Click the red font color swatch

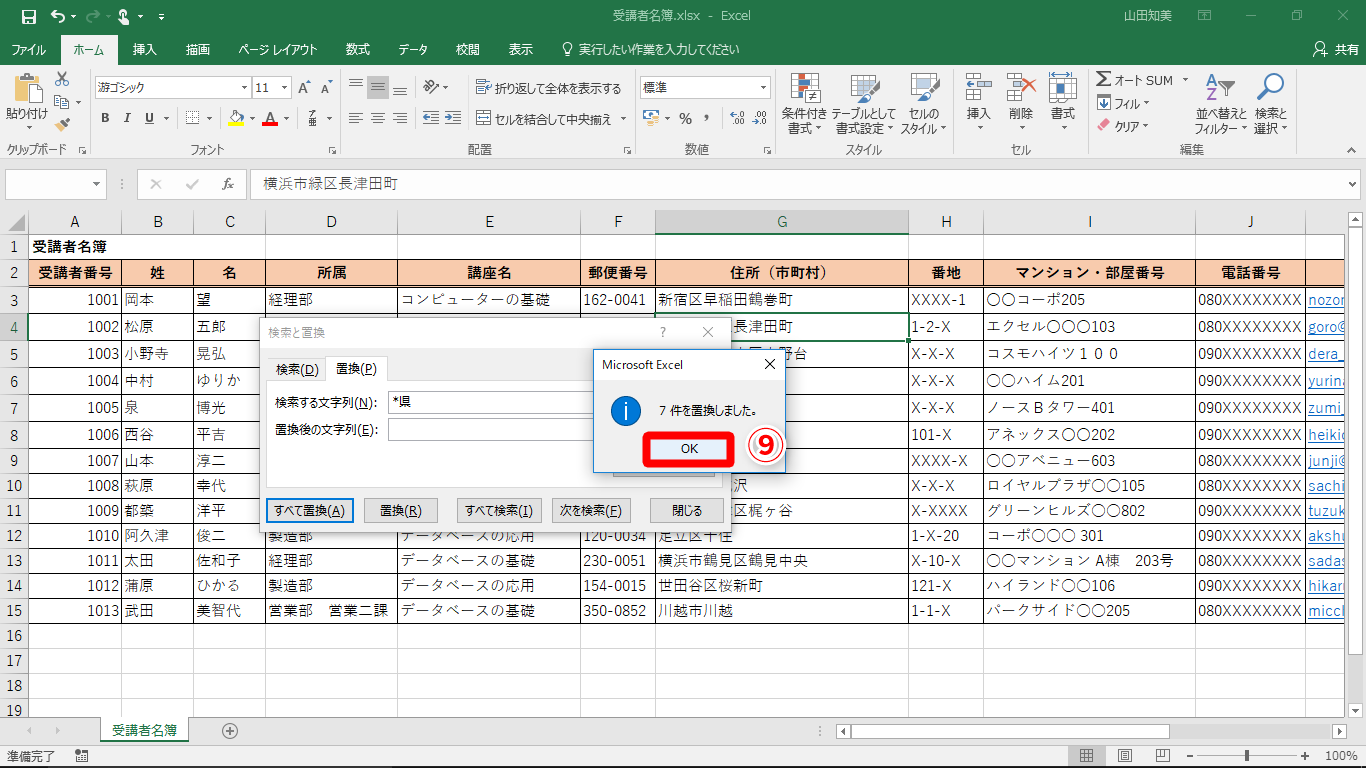pos(269,119)
